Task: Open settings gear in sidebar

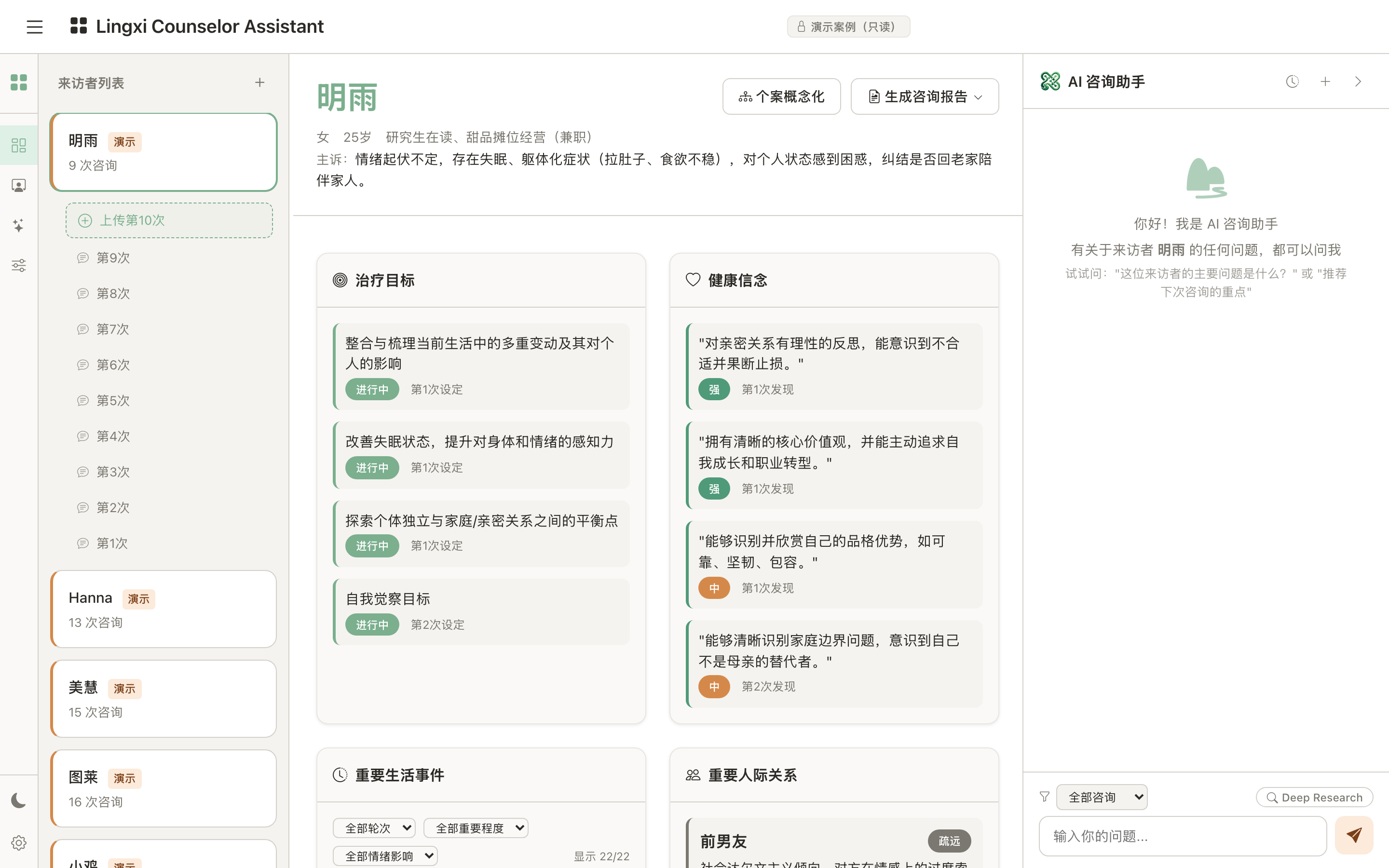Action: click(19, 843)
